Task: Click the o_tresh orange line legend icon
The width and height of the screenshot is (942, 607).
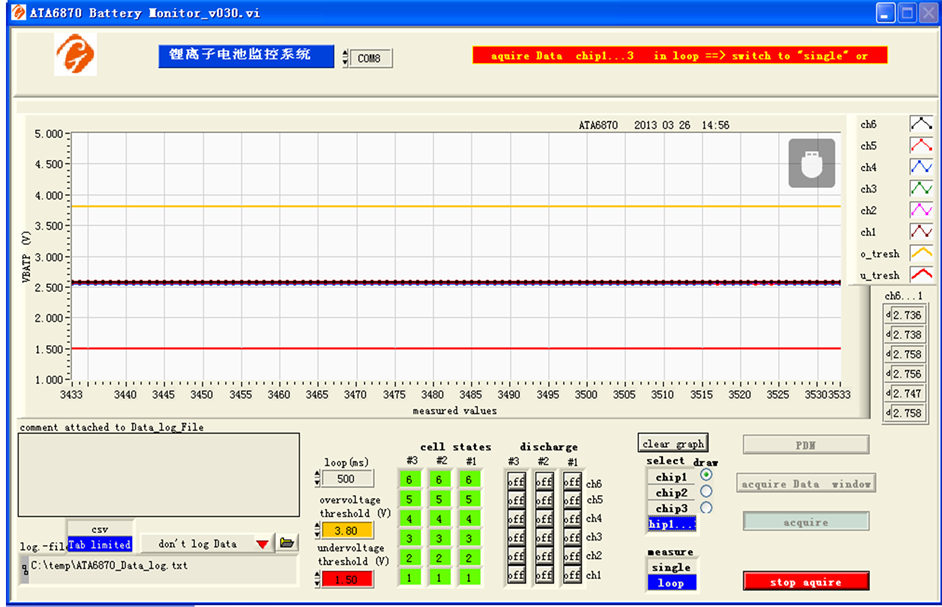Action: click(x=921, y=253)
